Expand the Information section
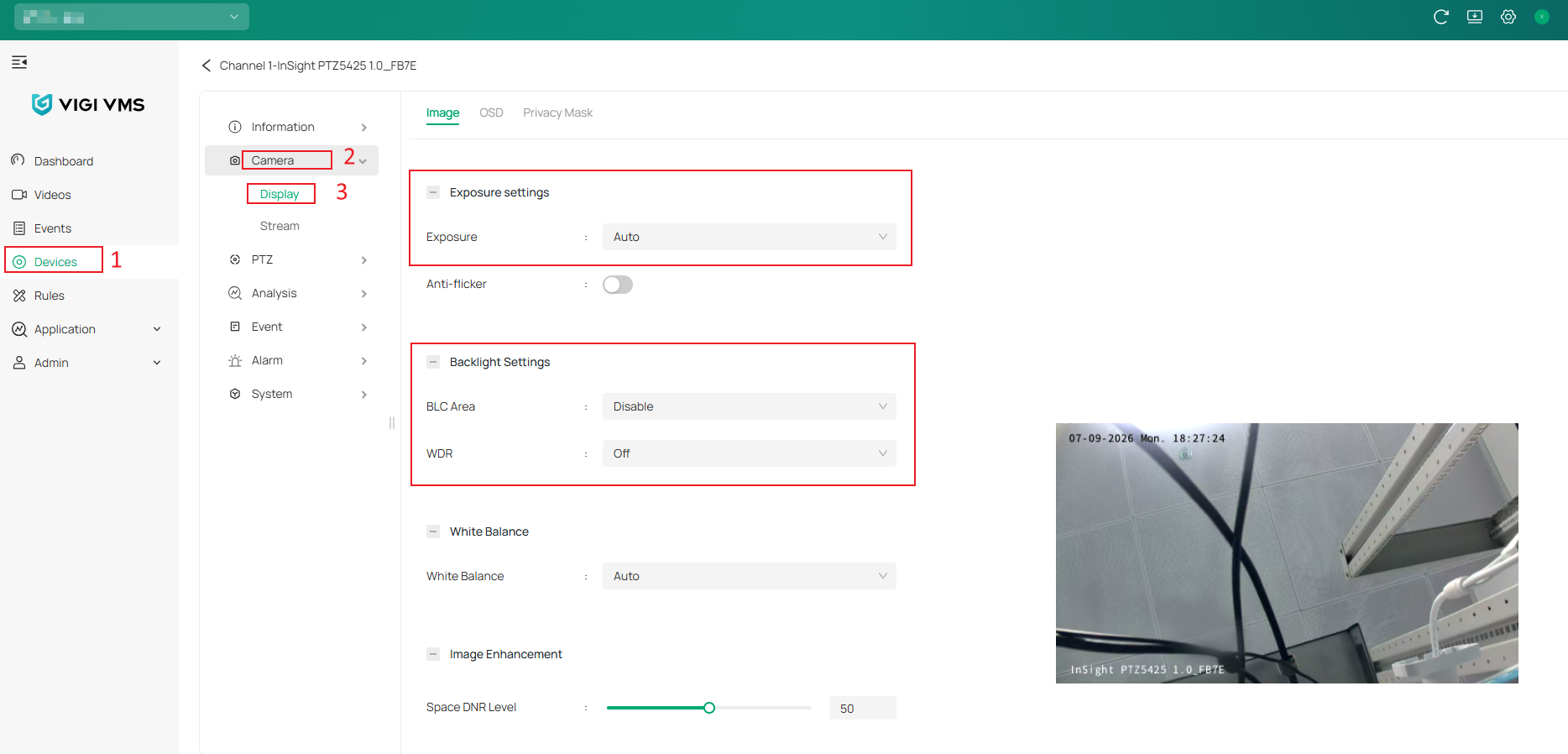Screen dimensions: 1568x754 291,127
